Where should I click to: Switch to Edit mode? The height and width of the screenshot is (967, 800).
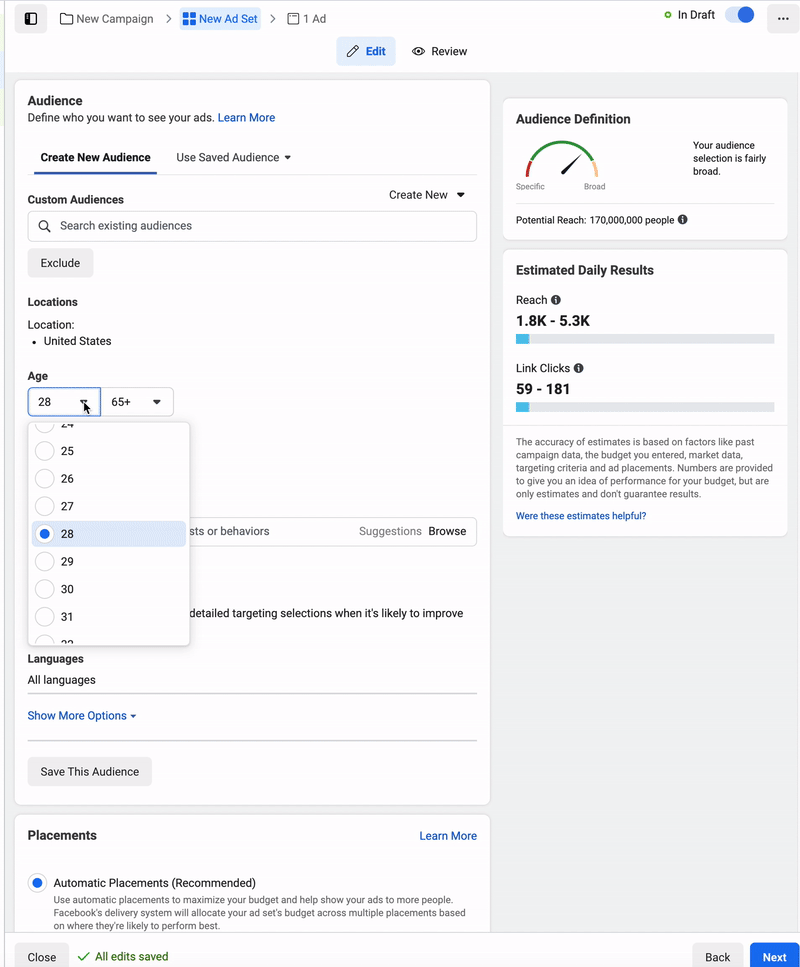pos(366,51)
